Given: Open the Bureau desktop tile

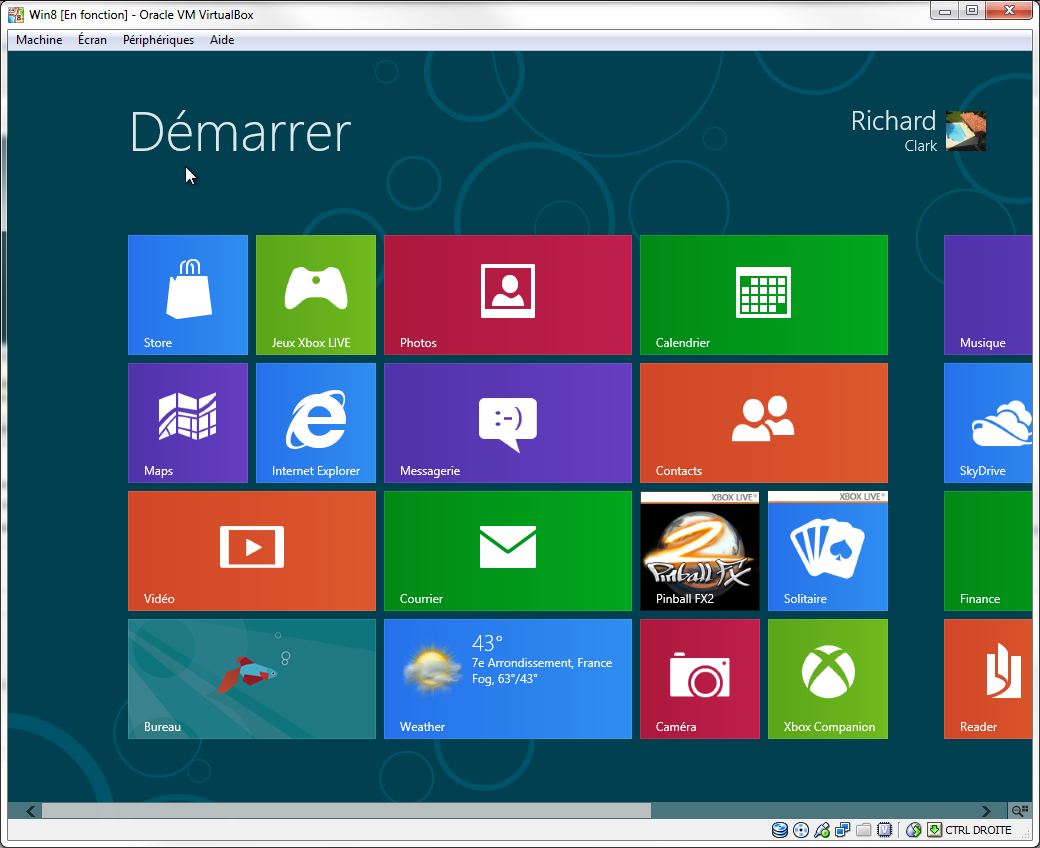Looking at the screenshot, I should pyautogui.click(x=252, y=679).
